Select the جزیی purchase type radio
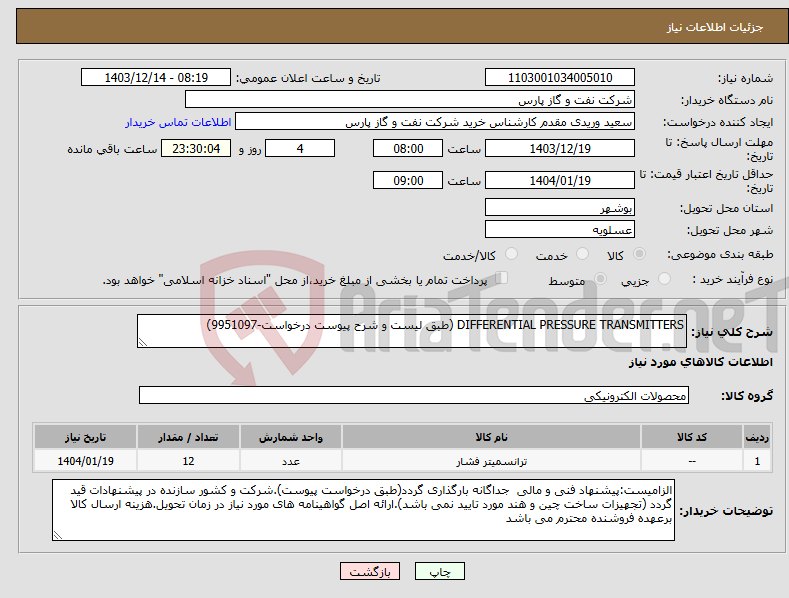This screenshot has width=789, height=598. [x=664, y=278]
